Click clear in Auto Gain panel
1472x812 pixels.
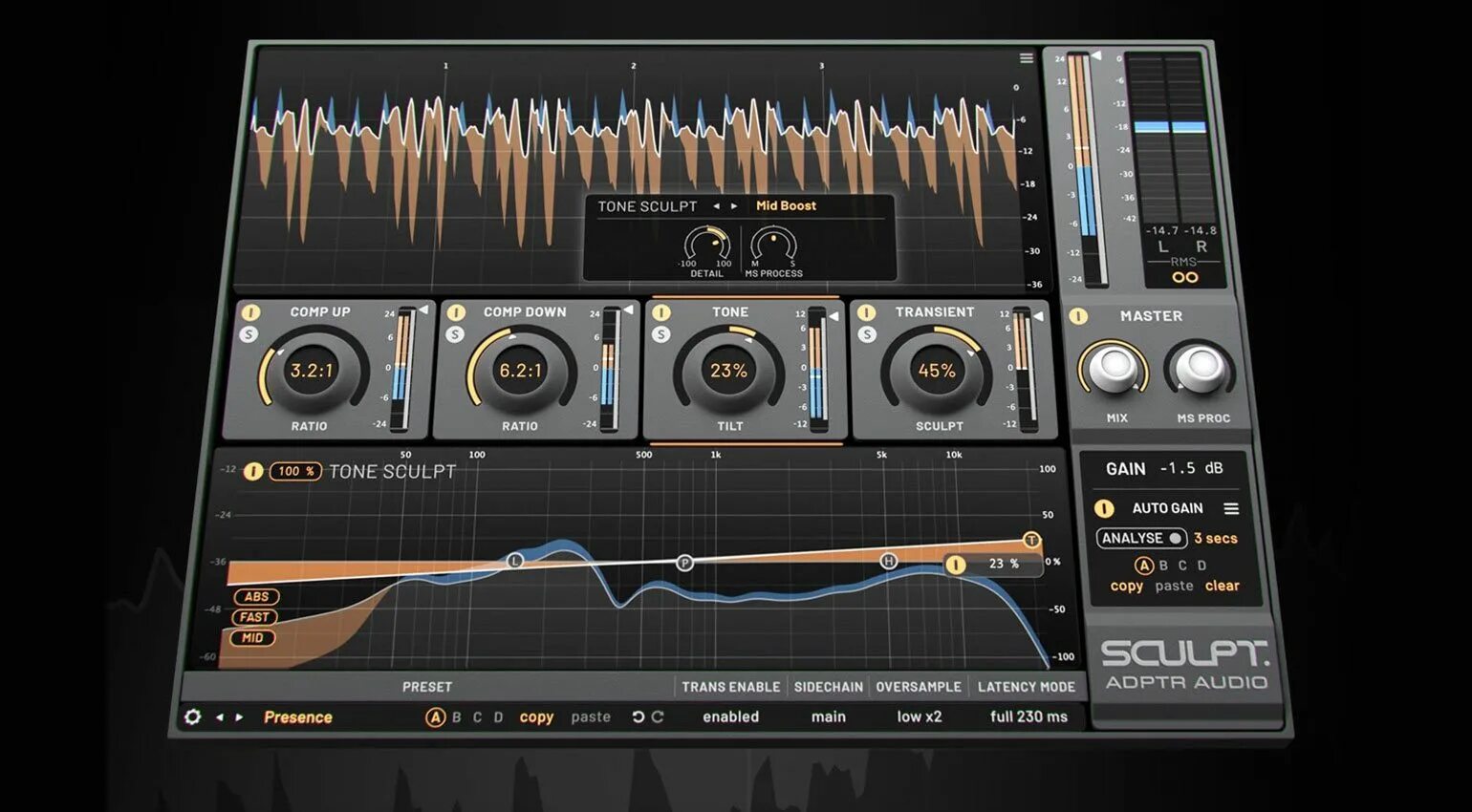(x=1222, y=586)
